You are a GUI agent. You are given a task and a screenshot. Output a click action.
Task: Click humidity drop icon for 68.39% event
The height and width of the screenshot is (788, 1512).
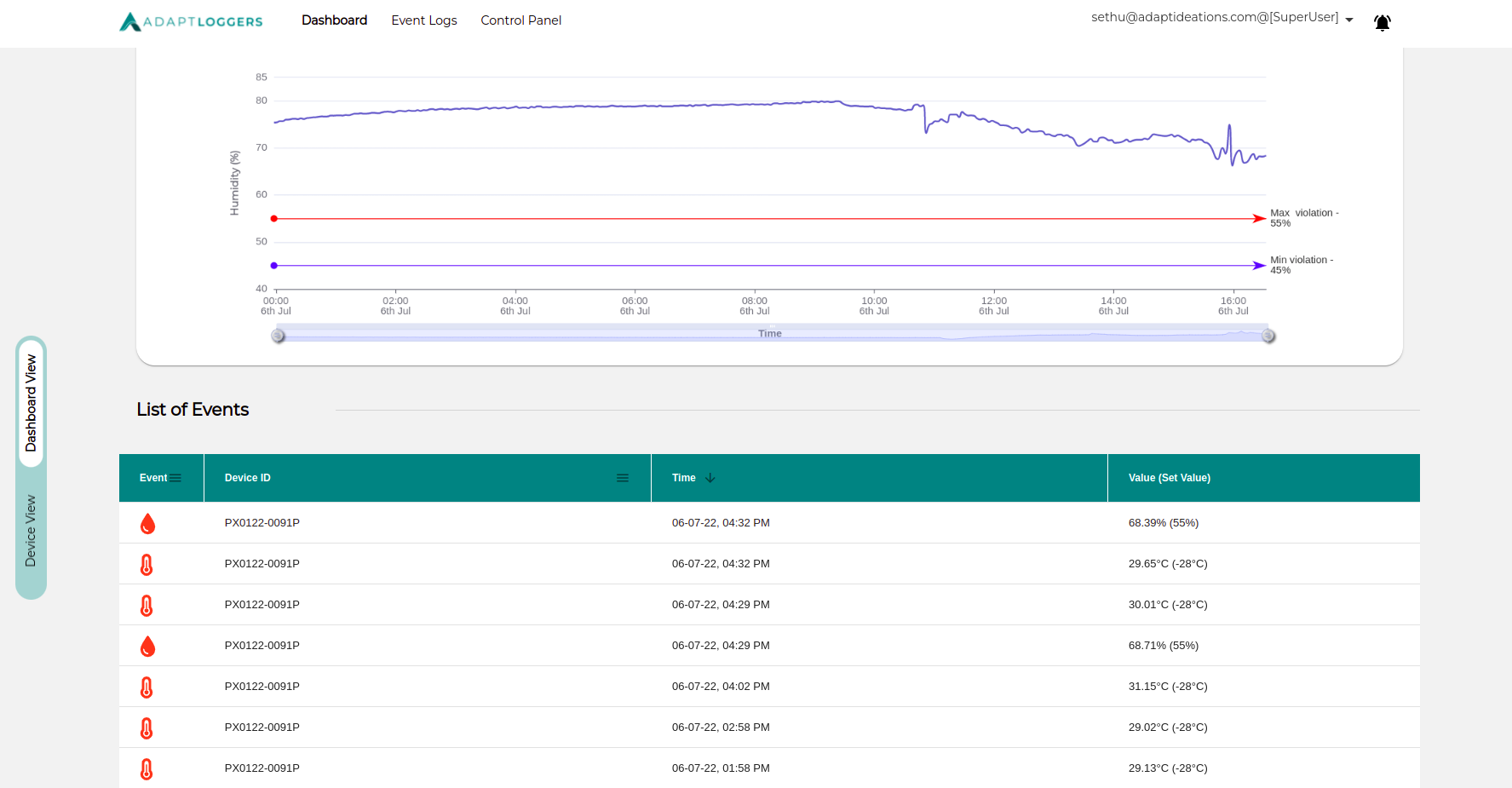pos(147,523)
